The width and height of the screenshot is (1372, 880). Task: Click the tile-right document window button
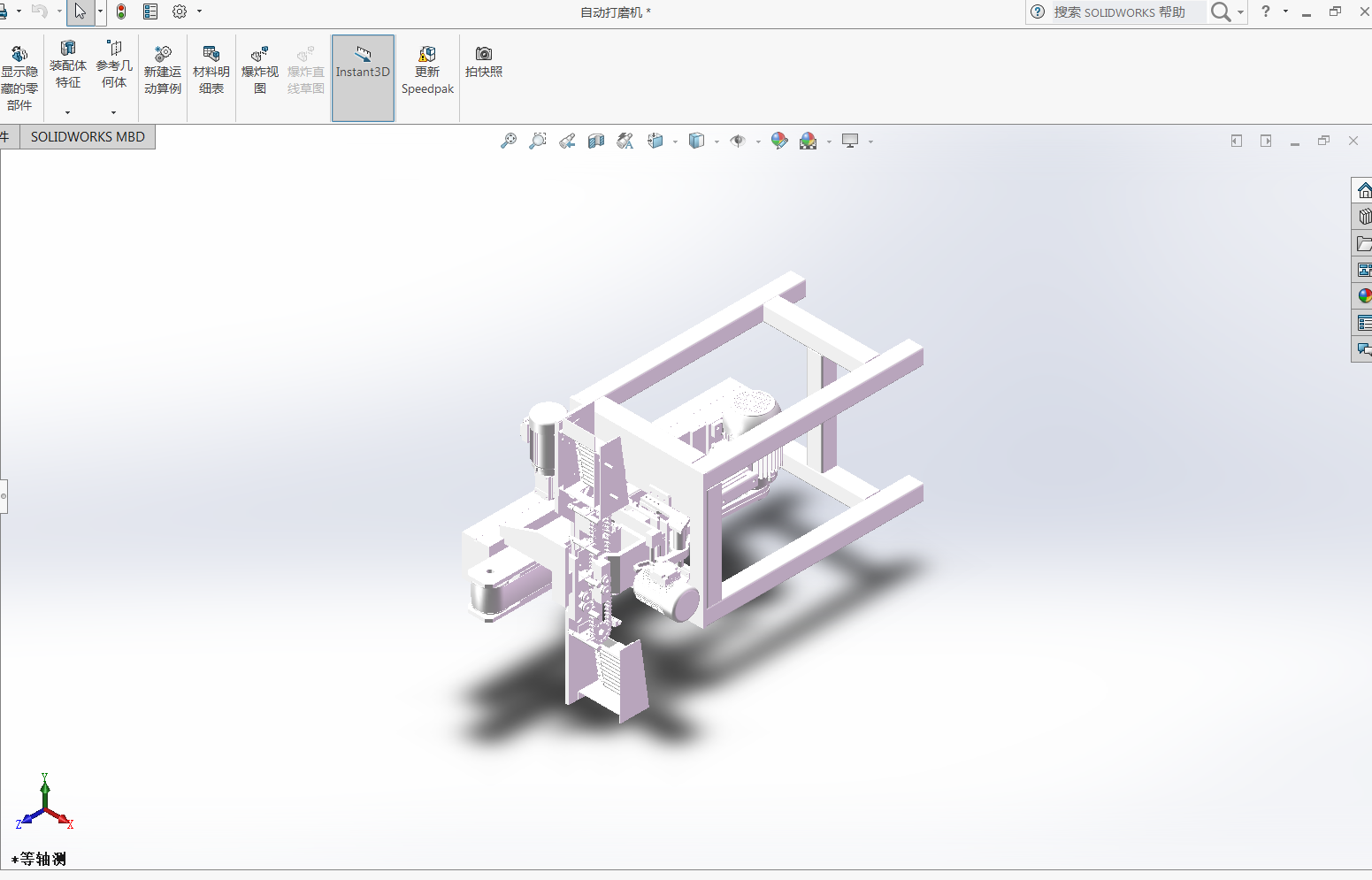coord(1266,141)
